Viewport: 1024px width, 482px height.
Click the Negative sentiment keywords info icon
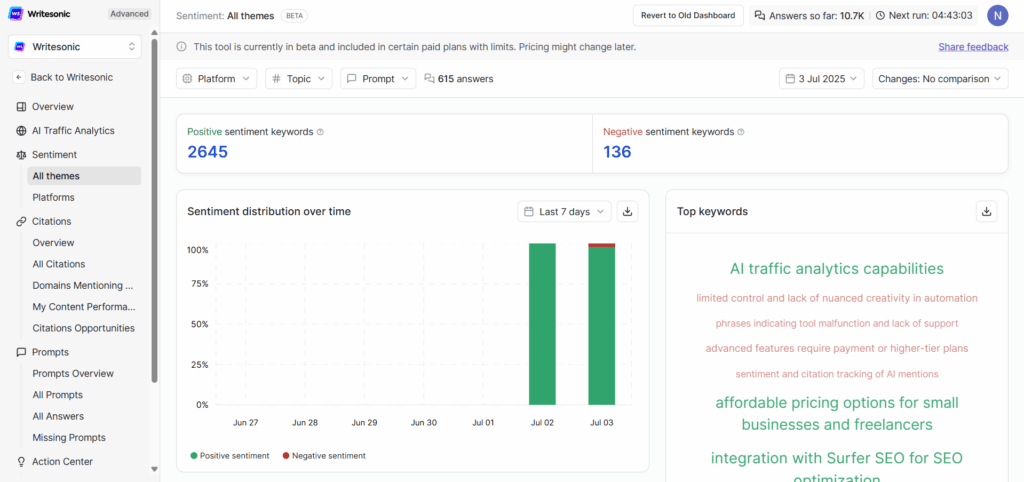(x=741, y=132)
